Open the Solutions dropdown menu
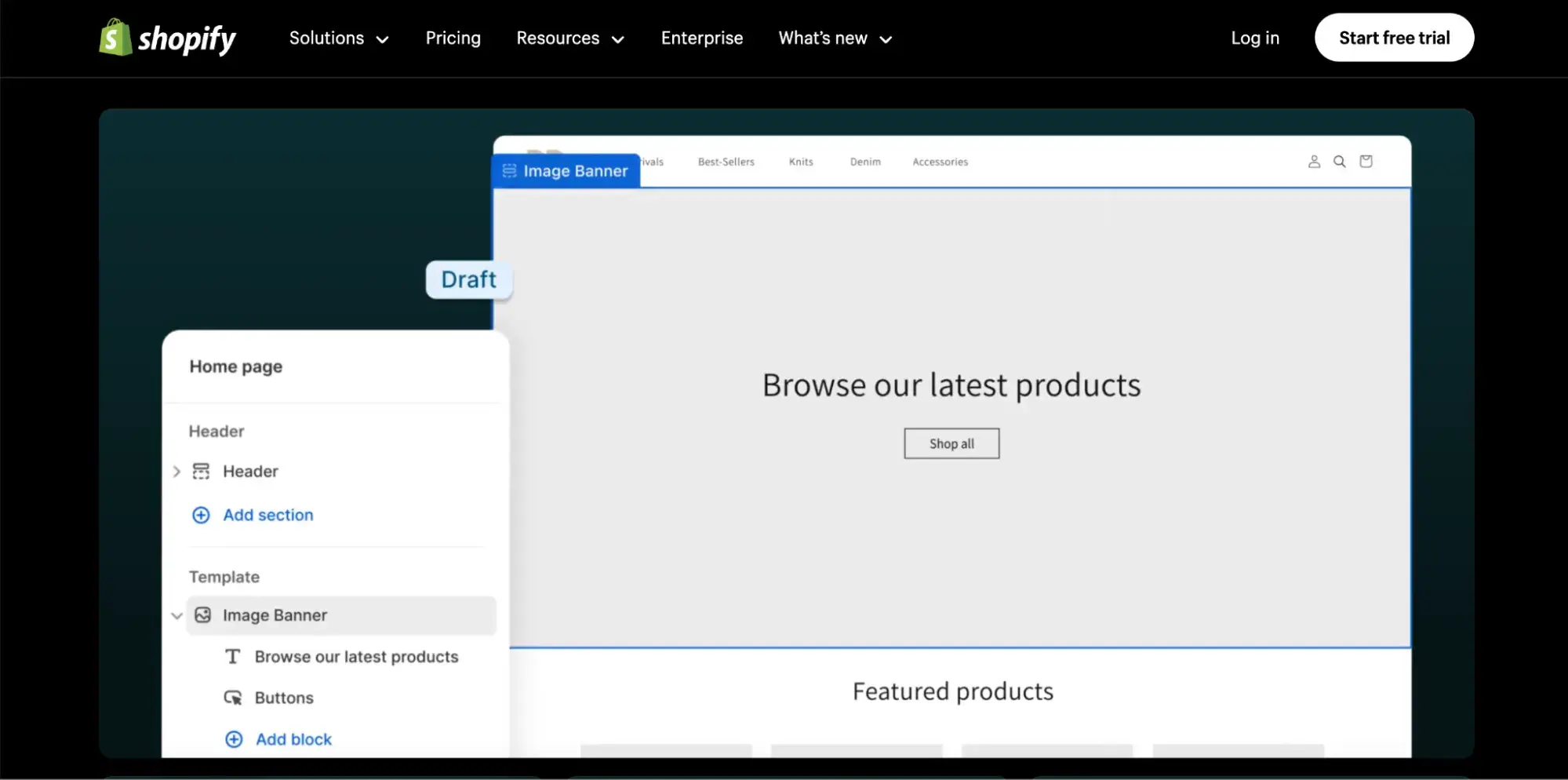1568x780 pixels. click(x=339, y=38)
